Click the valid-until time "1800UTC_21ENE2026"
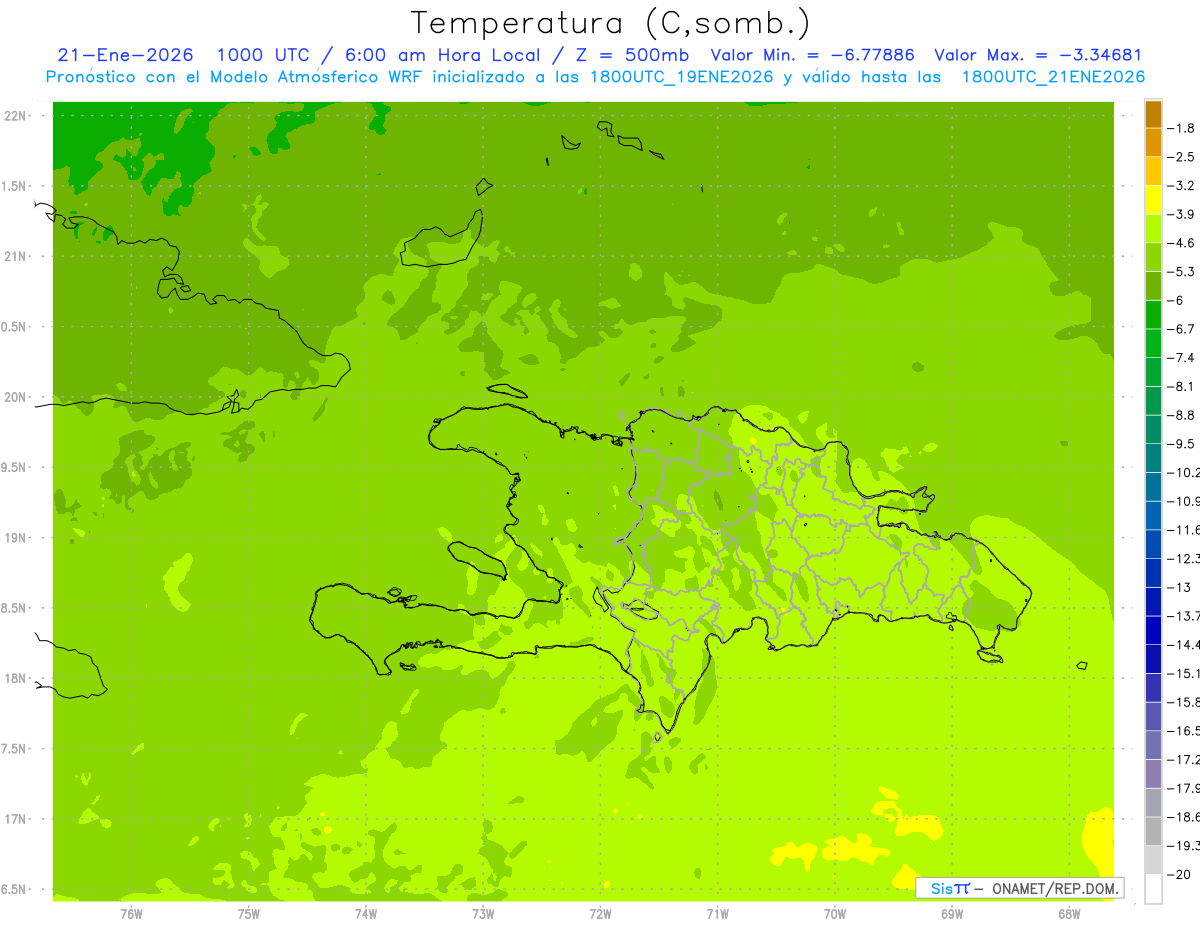This screenshot has height=927, width=1200. tap(1053, 77)
